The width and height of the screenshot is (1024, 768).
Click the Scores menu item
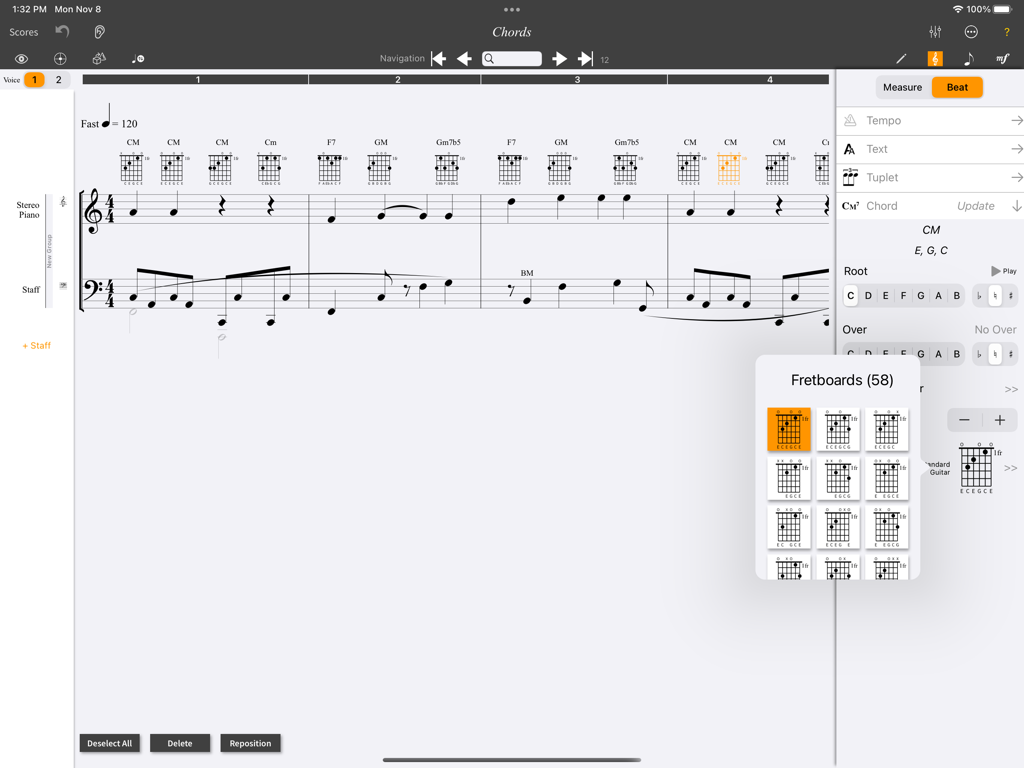(x=23, y=31)
